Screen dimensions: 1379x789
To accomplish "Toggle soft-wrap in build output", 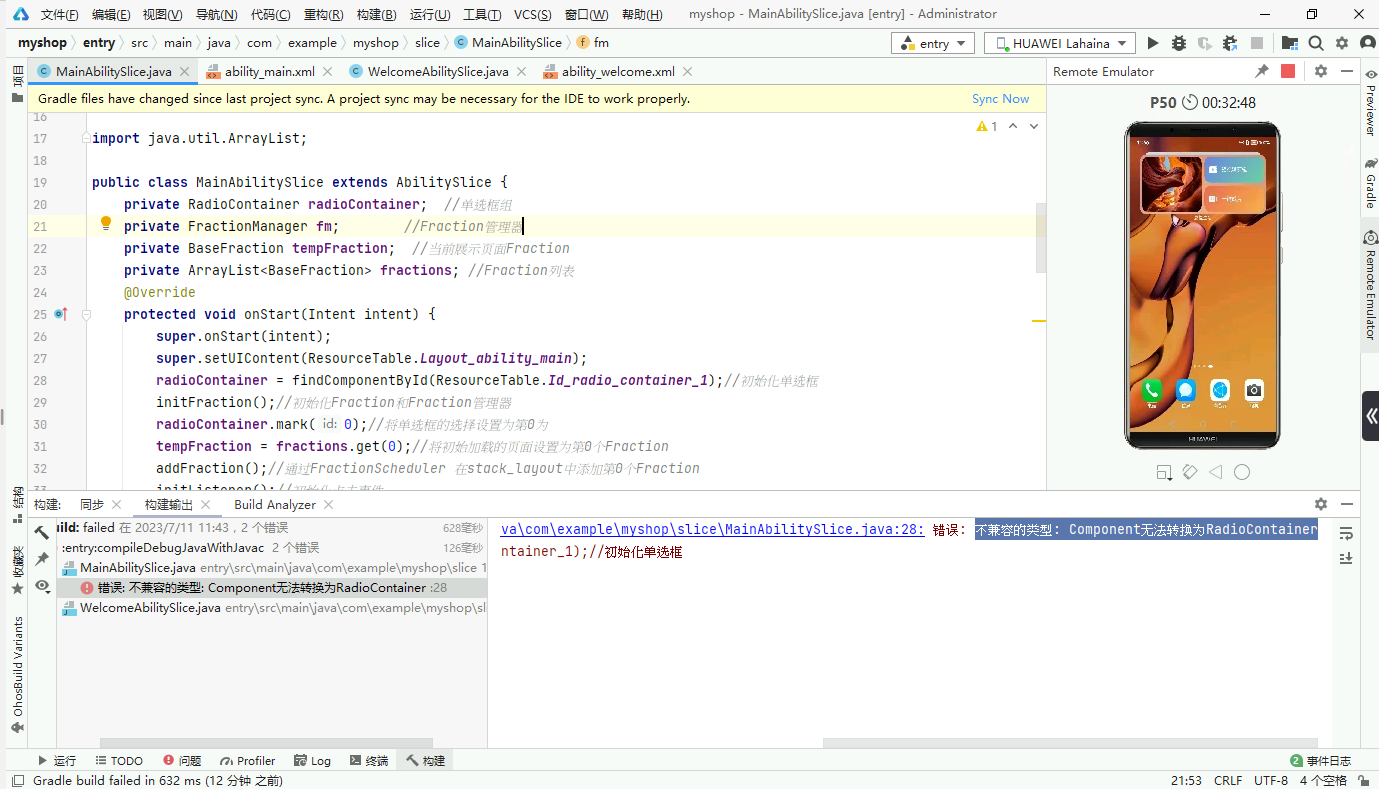I will (x=1346, y=533).
